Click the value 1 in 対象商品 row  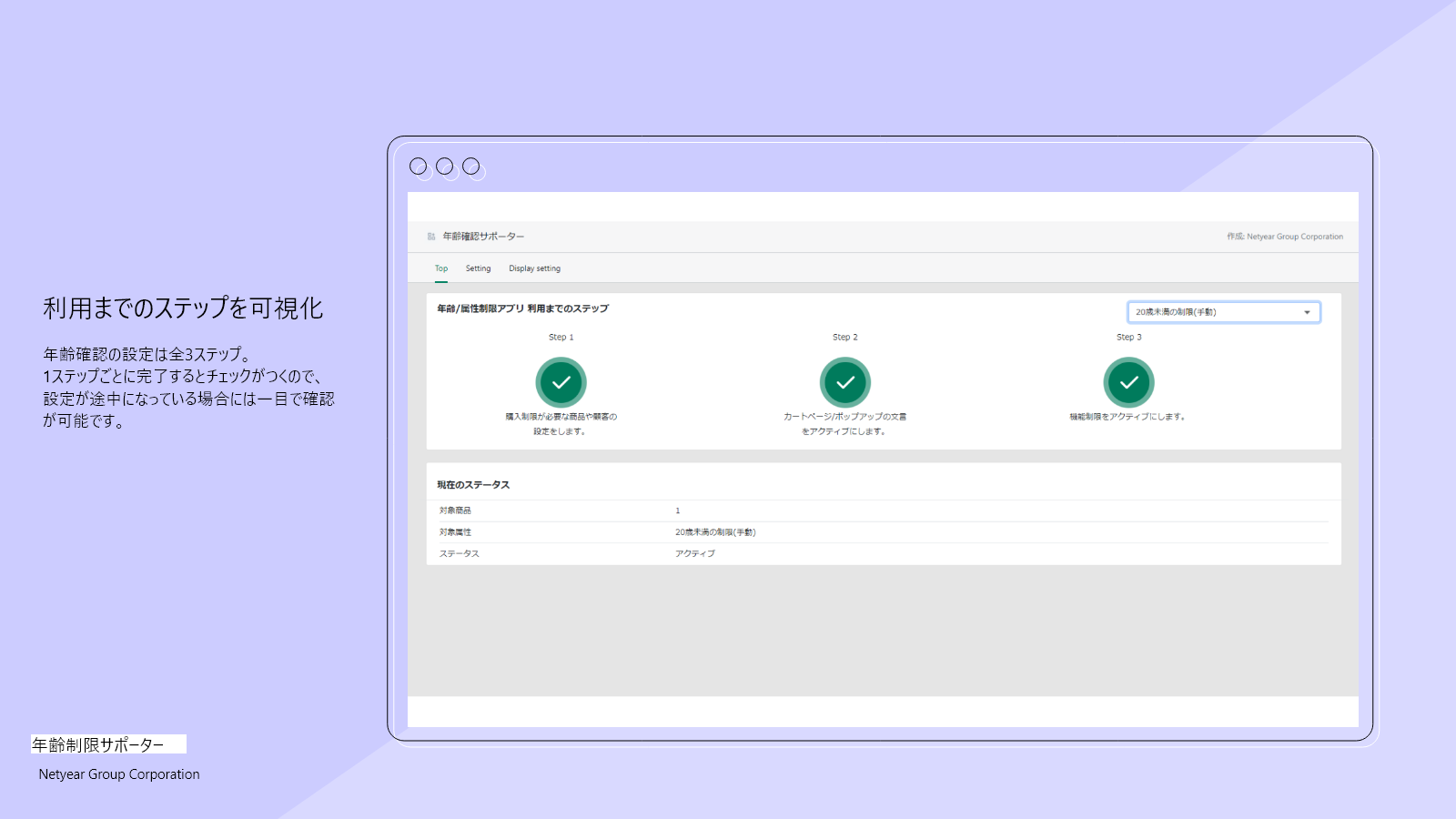[x=678, y=511]
